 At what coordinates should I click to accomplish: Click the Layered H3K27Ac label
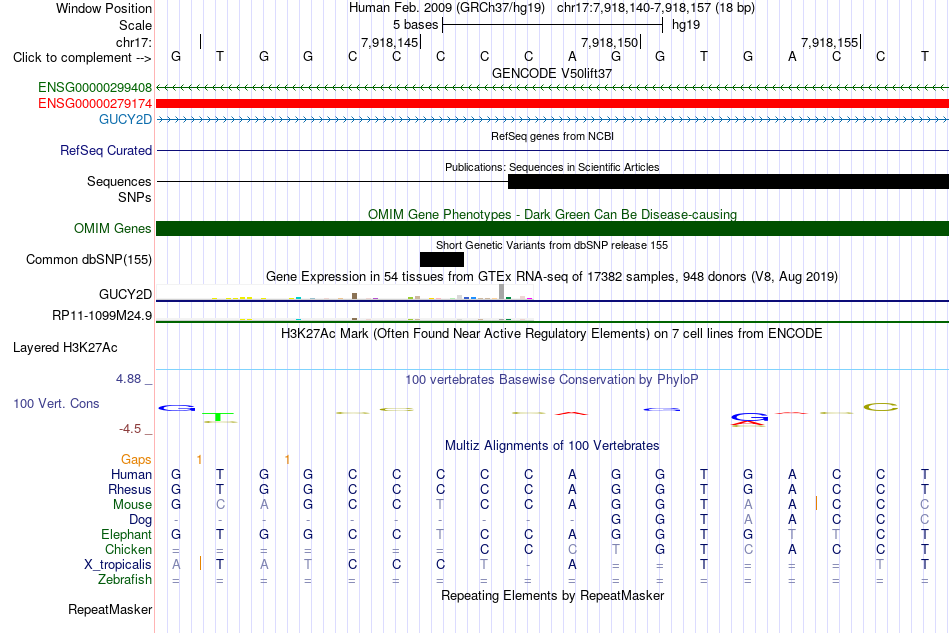point(65,348)
